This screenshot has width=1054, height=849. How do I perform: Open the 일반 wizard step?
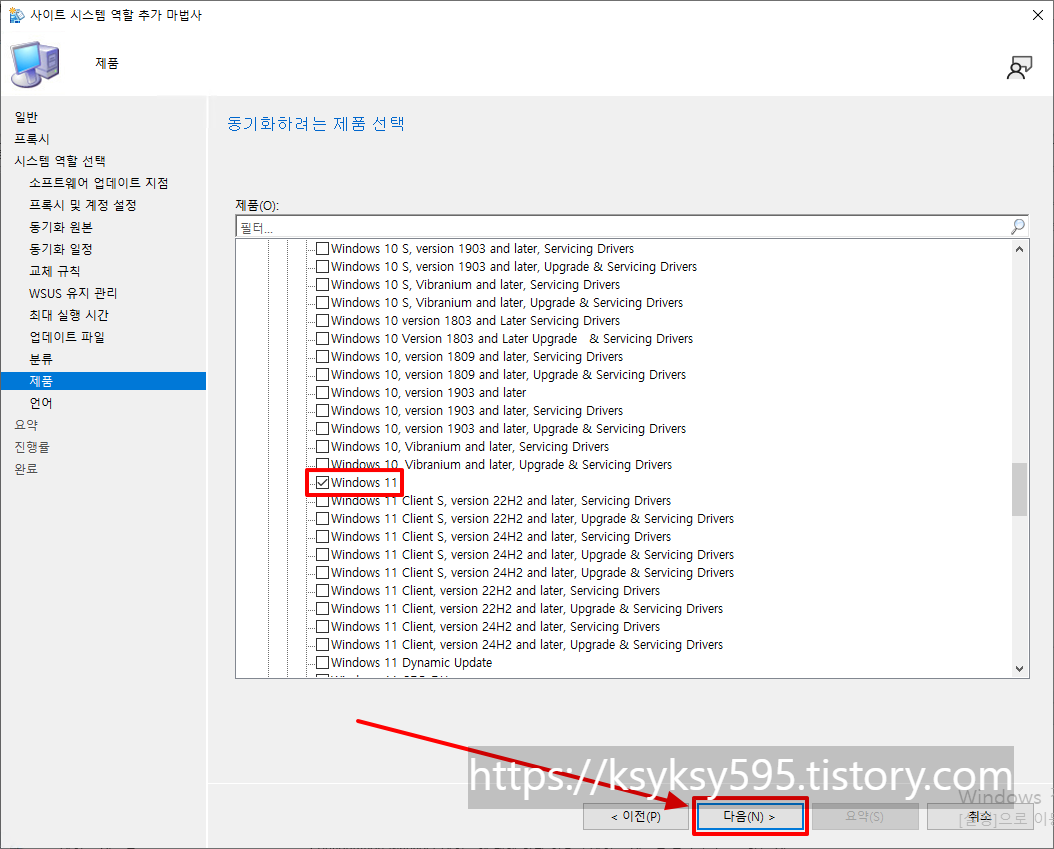26,117
